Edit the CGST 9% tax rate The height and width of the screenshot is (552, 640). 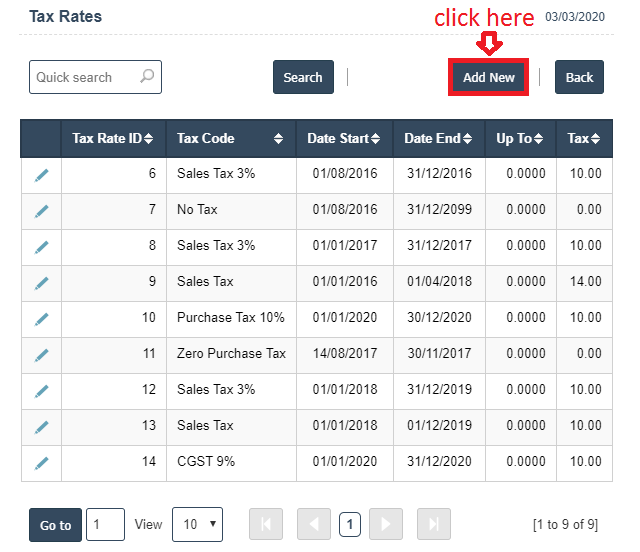(x=41, y=463)
